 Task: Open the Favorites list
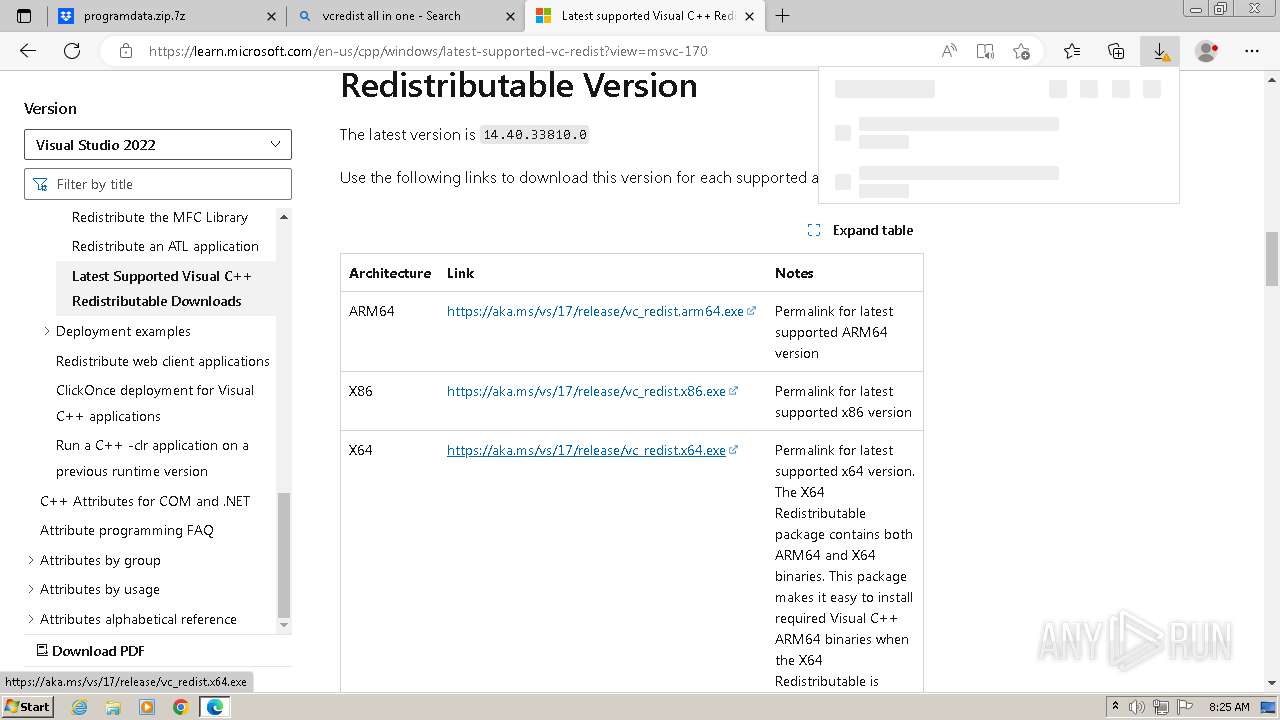pos(1072,51)
